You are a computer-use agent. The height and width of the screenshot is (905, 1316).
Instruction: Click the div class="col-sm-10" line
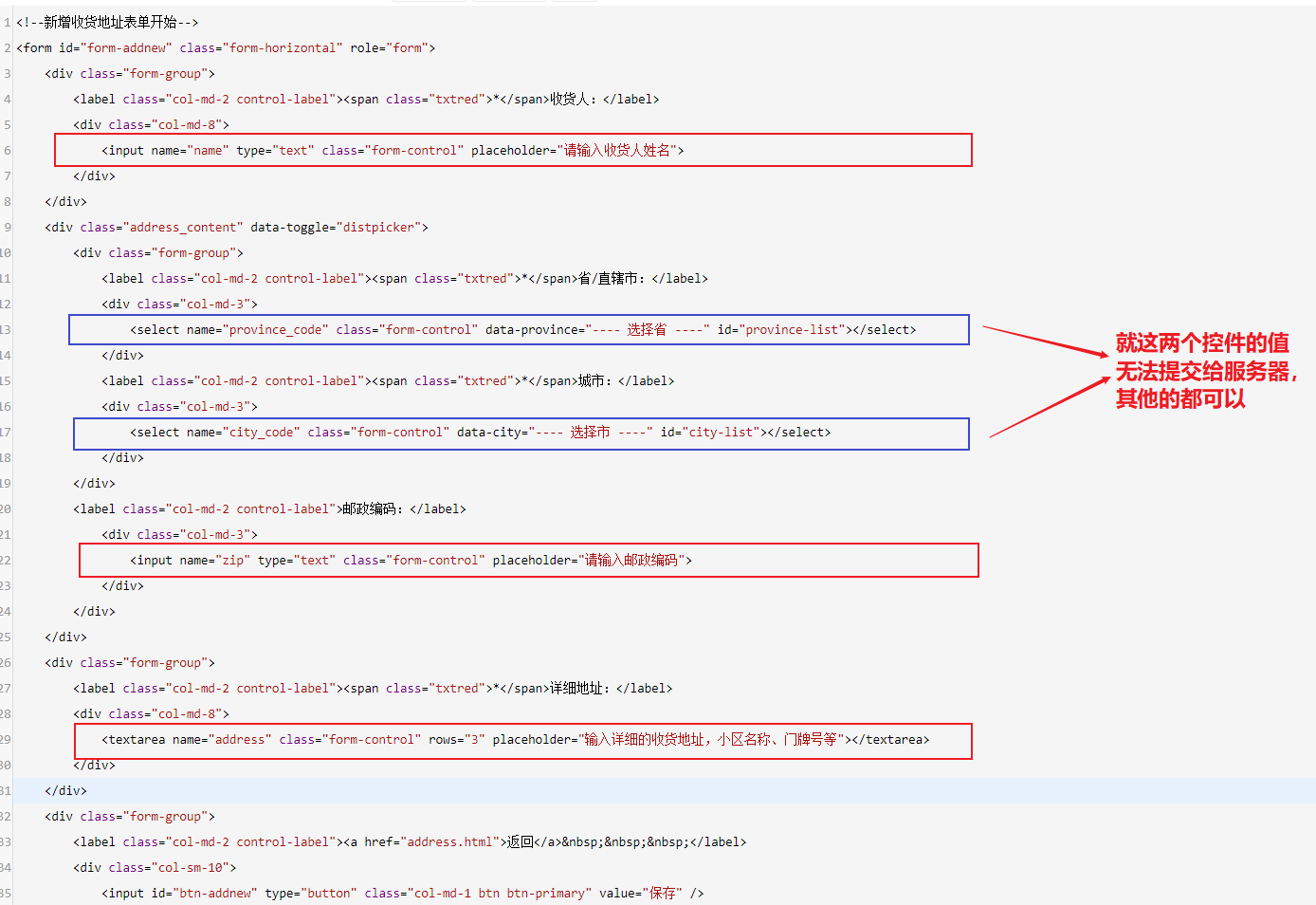coord(155,867)
